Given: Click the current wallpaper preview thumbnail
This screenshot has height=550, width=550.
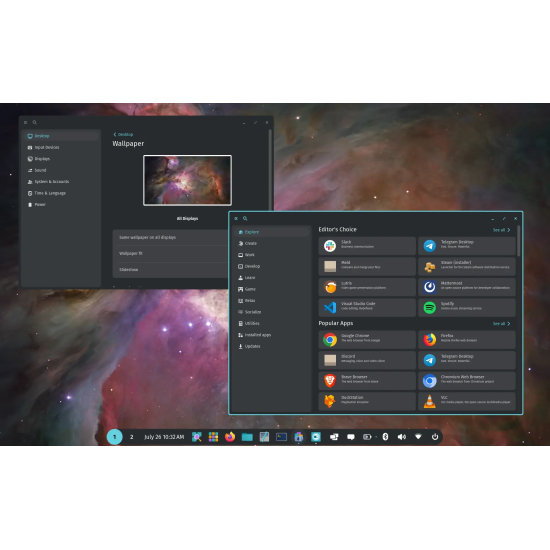Looking at the screenshot, I should tap(187, 180).
